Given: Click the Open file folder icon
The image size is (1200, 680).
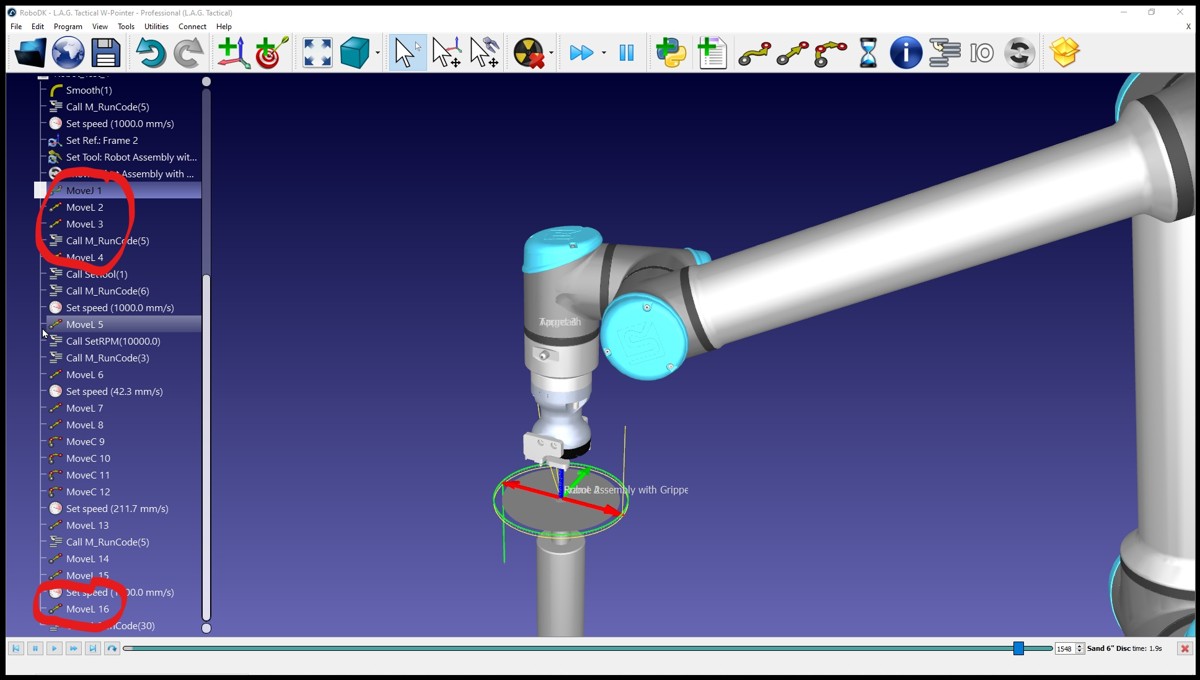Looking at the screenshot, I should (30, 53).
